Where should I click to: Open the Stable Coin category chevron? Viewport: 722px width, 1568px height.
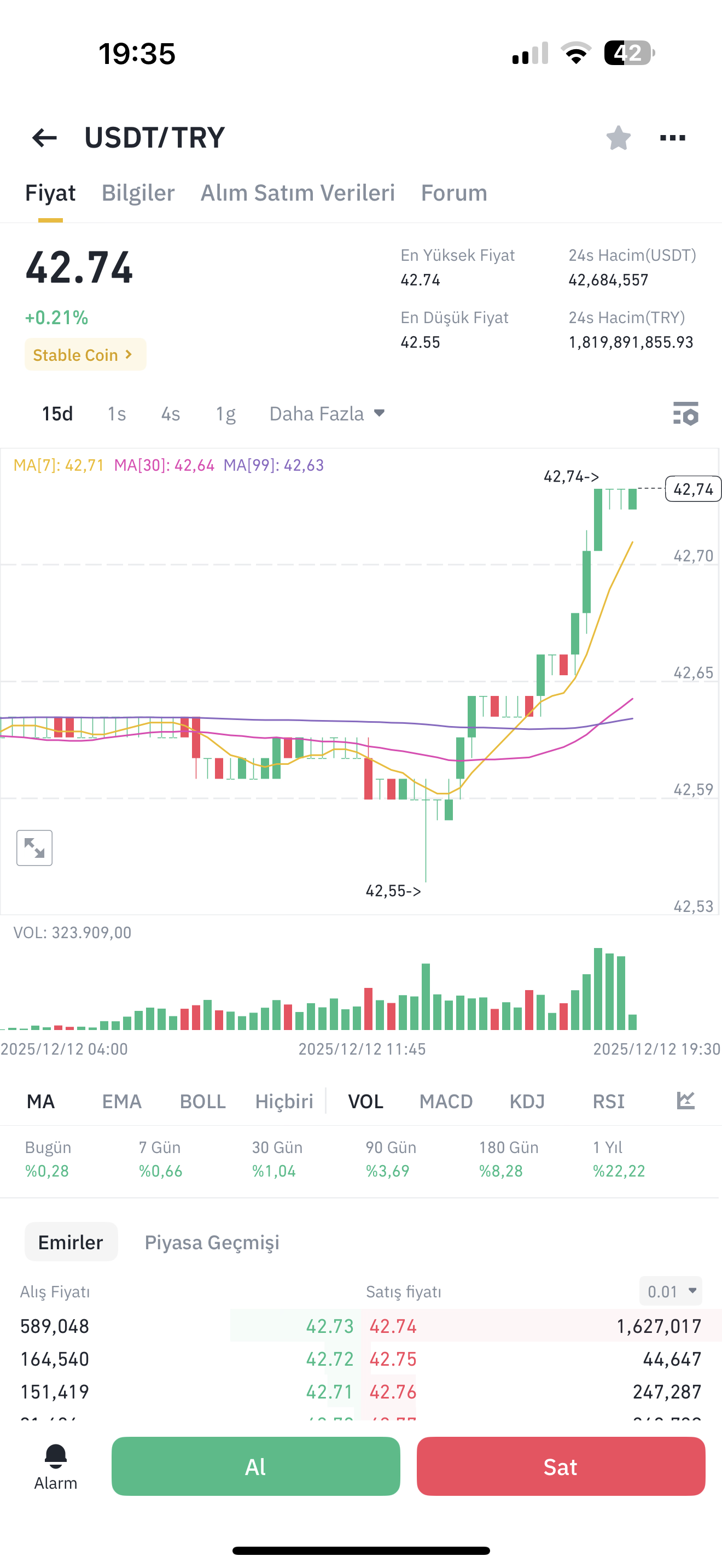tap(85, 355)
